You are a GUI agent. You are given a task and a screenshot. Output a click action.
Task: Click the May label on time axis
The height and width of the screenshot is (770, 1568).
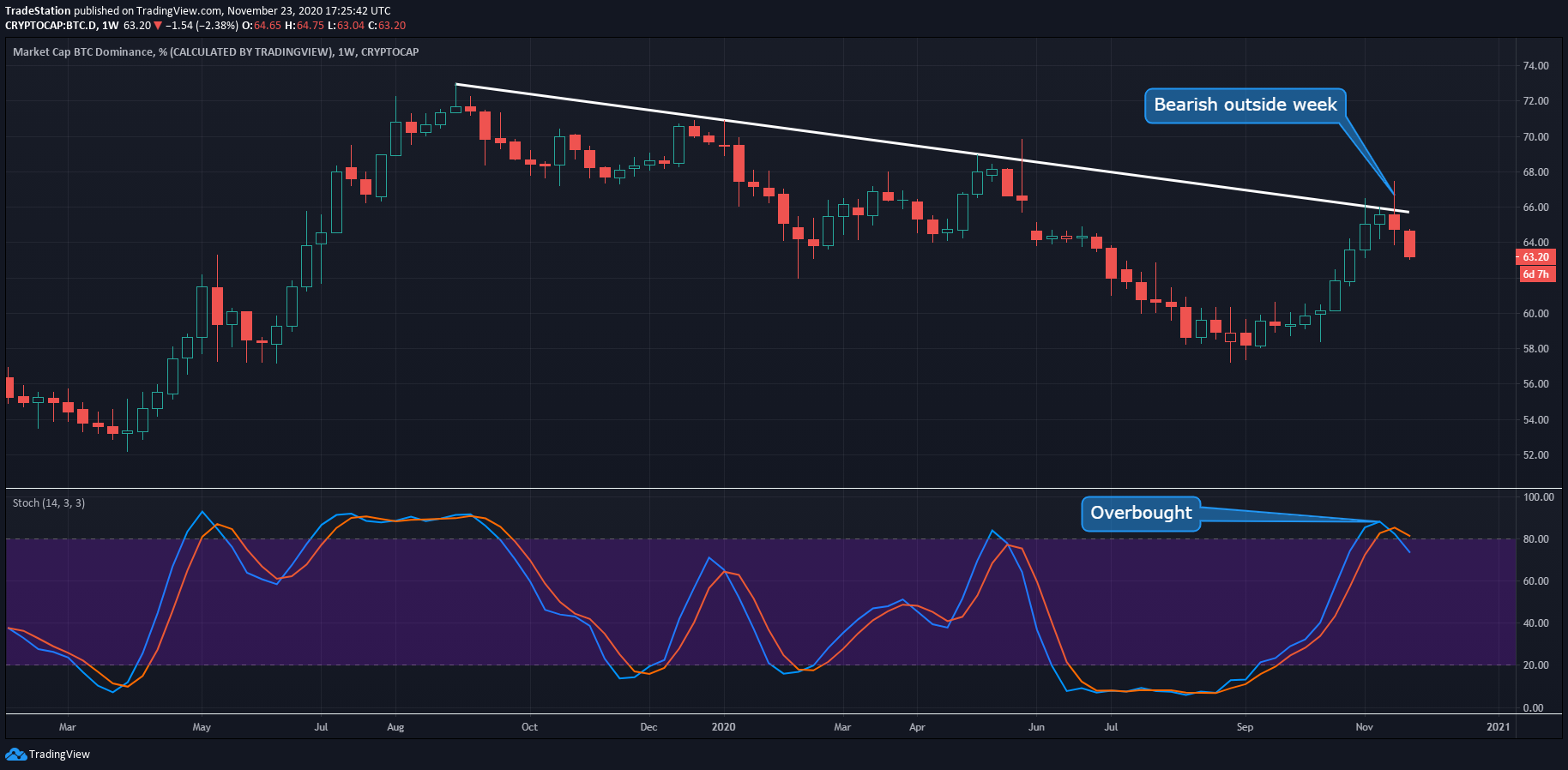tap(202, 727)
